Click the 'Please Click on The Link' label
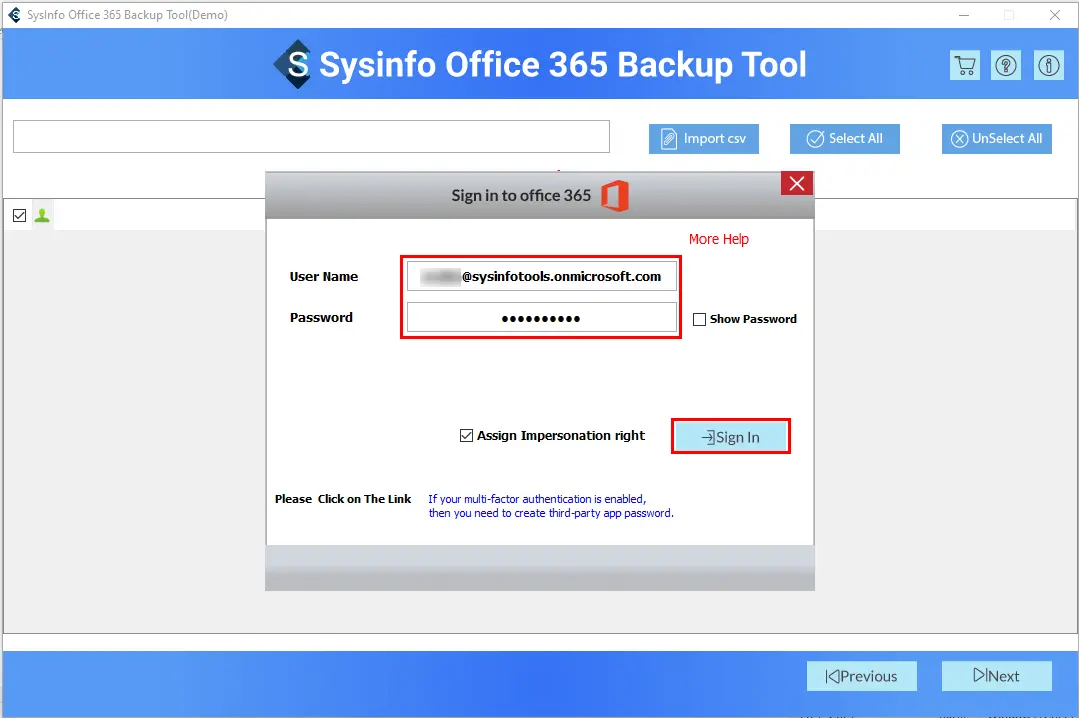Image resolution: width=1079 pixels, height=718 pixels. 343,499
